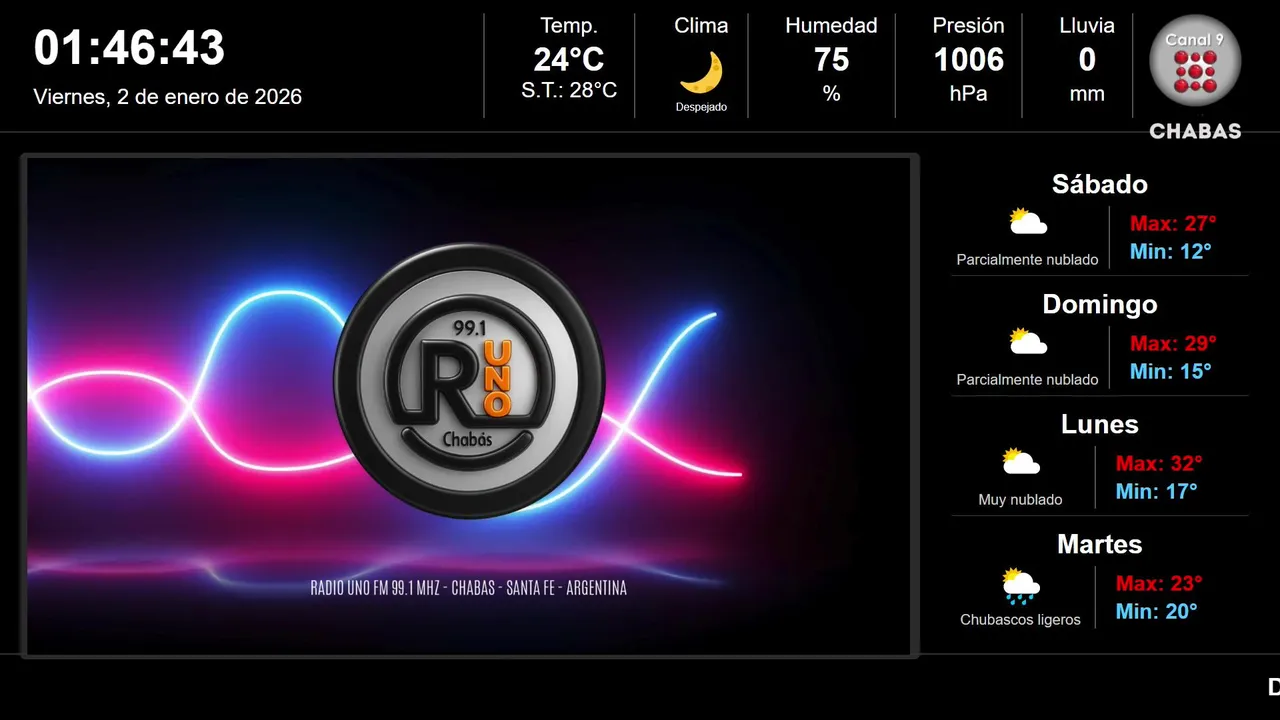This screenshot has height=720, width=1280.
Task: Click Domingo's partly cloudy icon
Action: coord(1028,341)
